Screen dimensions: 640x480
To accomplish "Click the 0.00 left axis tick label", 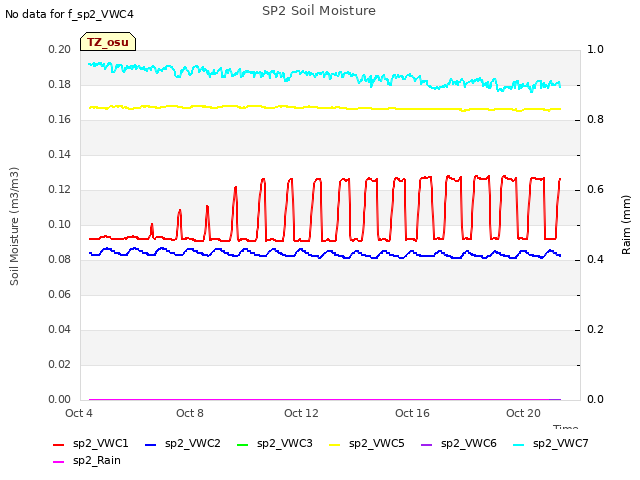I will pyautogui.click(x=60, y=400).
